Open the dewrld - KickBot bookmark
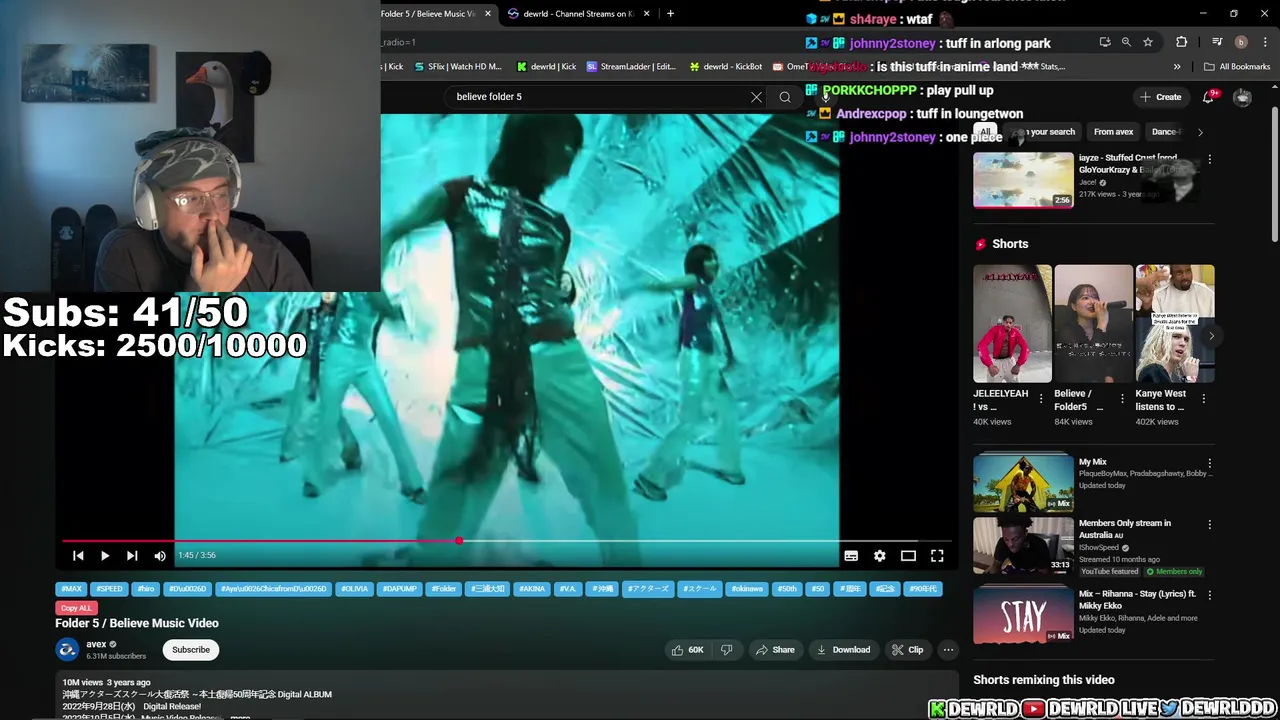 (x=725, y=67)
